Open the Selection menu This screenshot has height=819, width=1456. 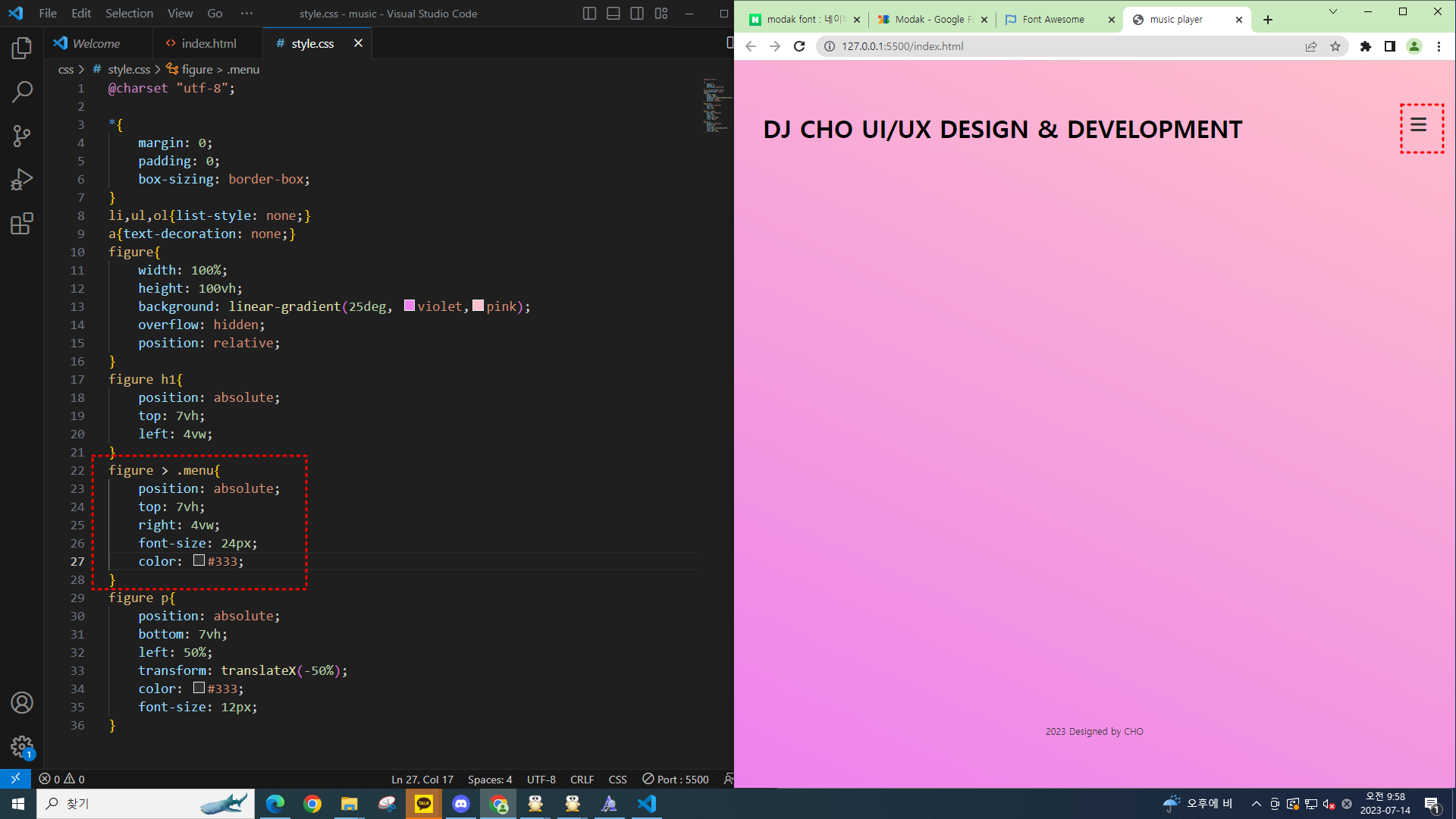(129, 14)
